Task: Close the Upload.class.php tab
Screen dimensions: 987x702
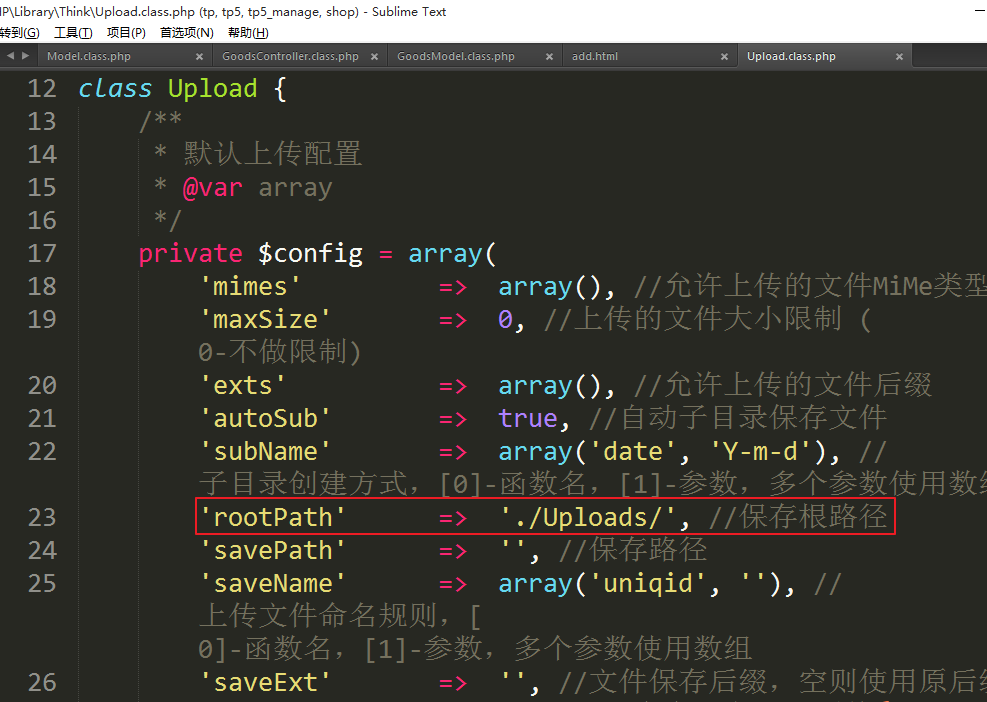Action: tap(899, 57)
